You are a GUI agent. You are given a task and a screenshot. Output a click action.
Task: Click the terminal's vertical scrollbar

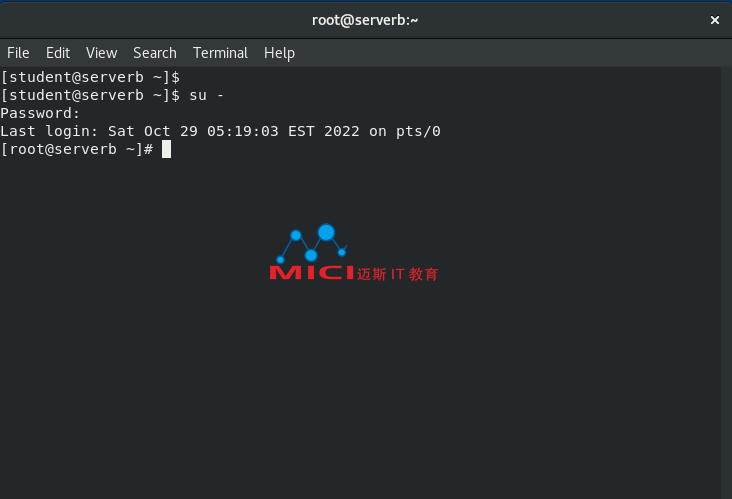(726, 282)
